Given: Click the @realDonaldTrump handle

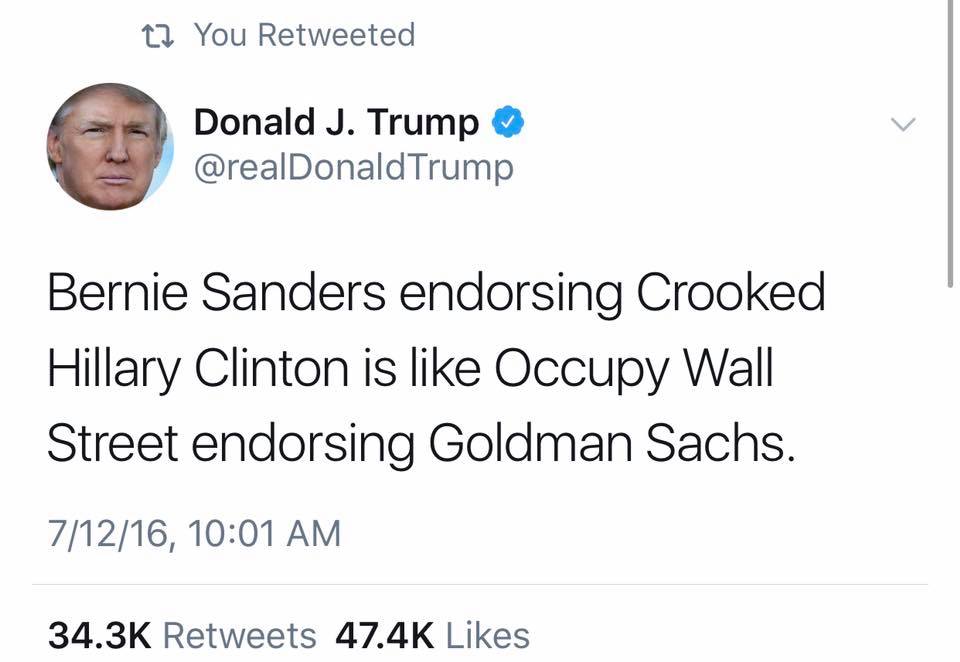Looking at the screenshot, I should click(353, 166).
